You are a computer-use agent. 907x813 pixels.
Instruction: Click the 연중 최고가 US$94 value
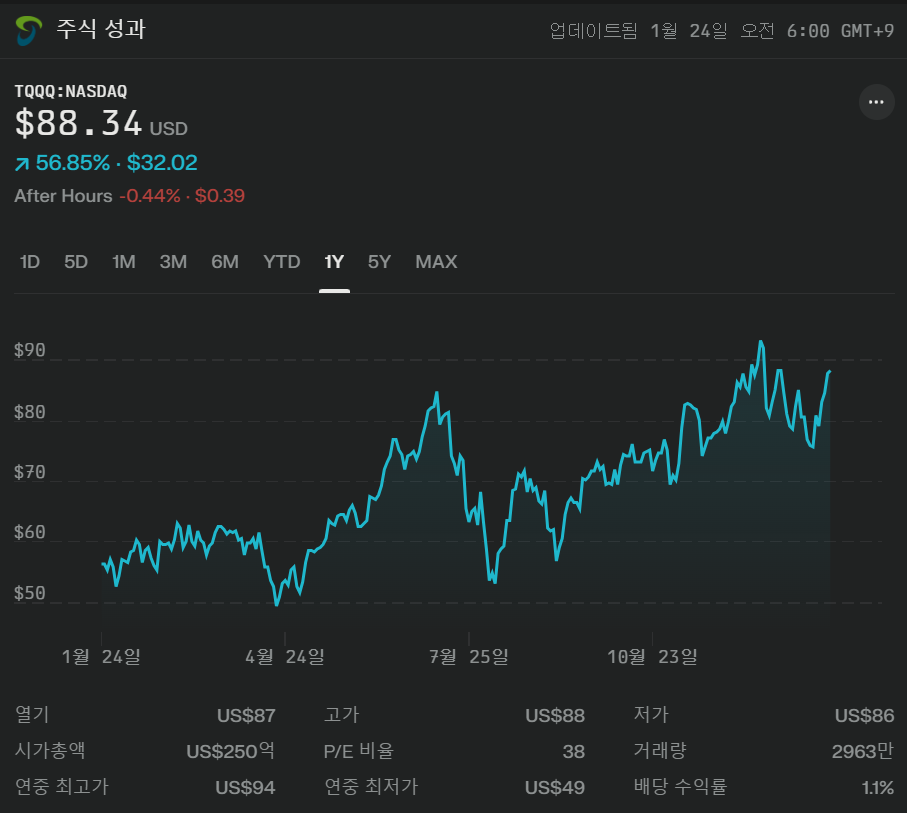pos(245,788)
